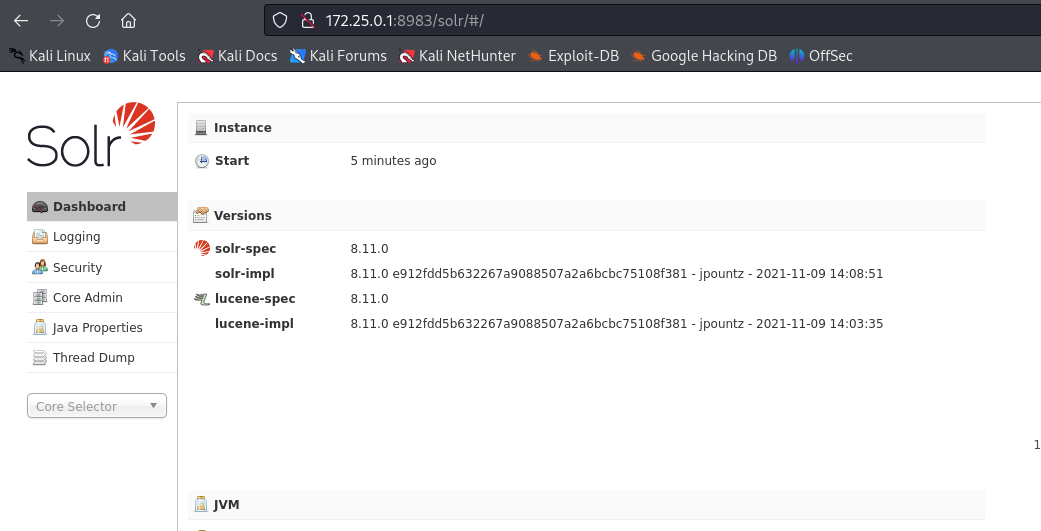Viewport: 1041px width, 531px height.
Task: Click the Versions section heading
Action: coord(242,215)
